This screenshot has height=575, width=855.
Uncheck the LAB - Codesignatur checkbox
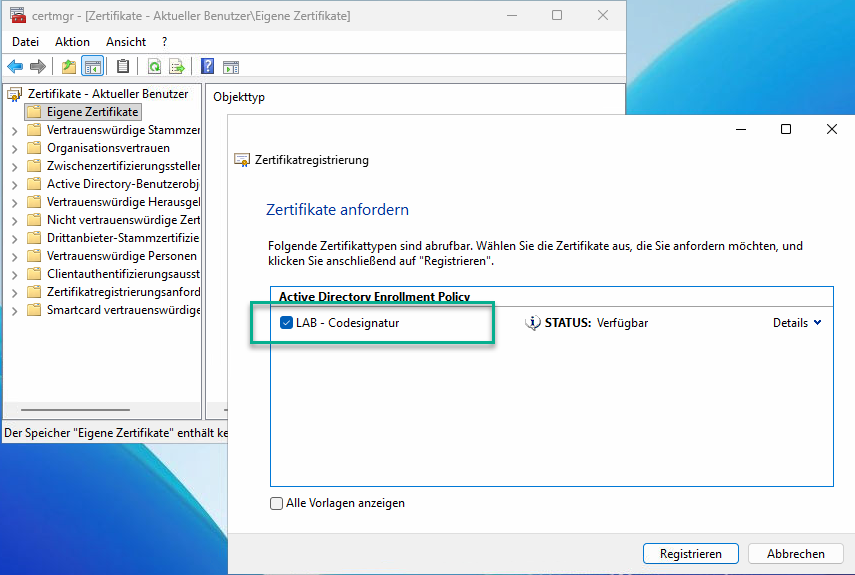(286, 323)
